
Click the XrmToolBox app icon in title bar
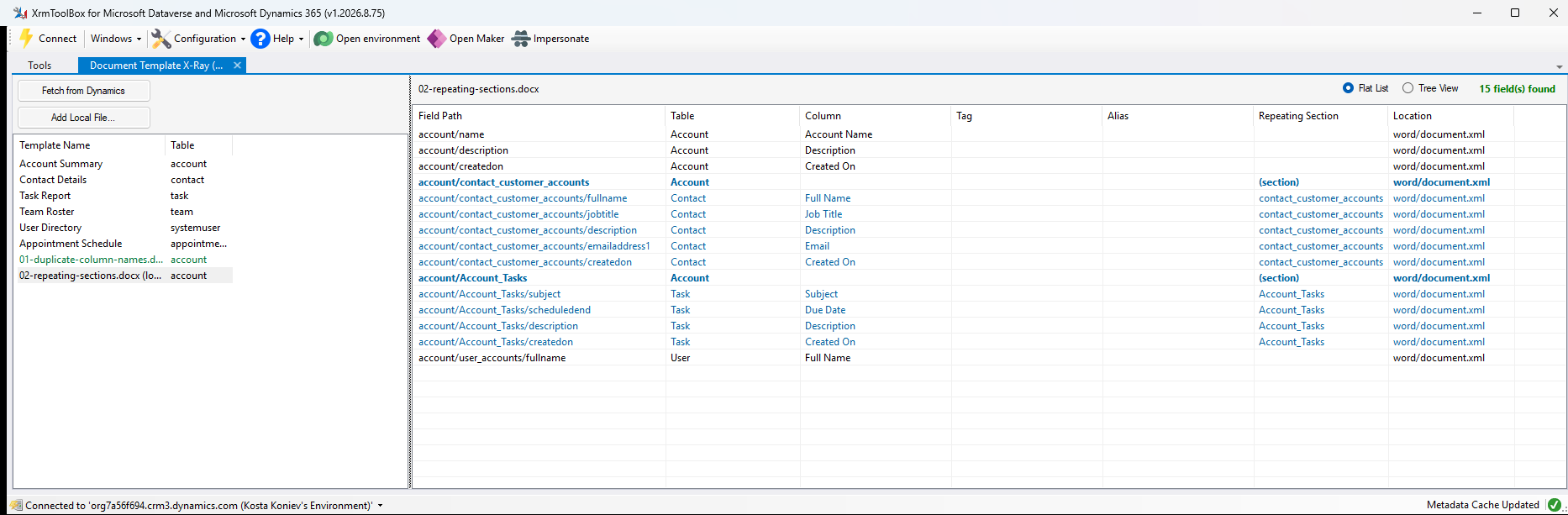pos(20,13)
